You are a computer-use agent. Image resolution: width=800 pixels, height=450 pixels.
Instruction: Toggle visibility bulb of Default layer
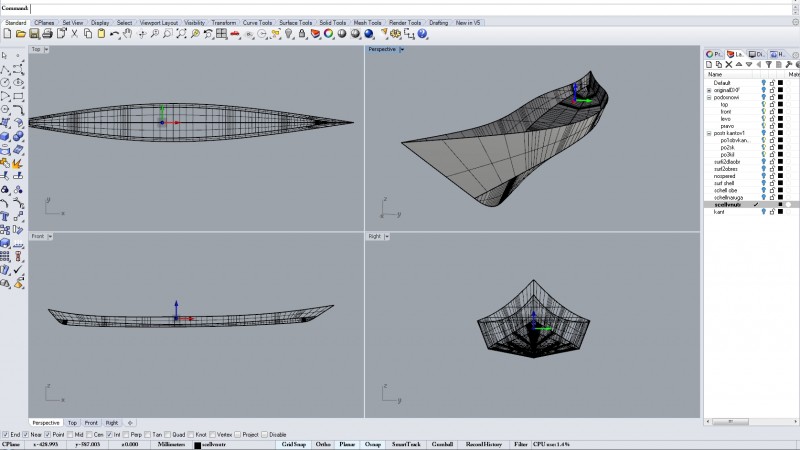pyautogui.click(x=762, y=83)
